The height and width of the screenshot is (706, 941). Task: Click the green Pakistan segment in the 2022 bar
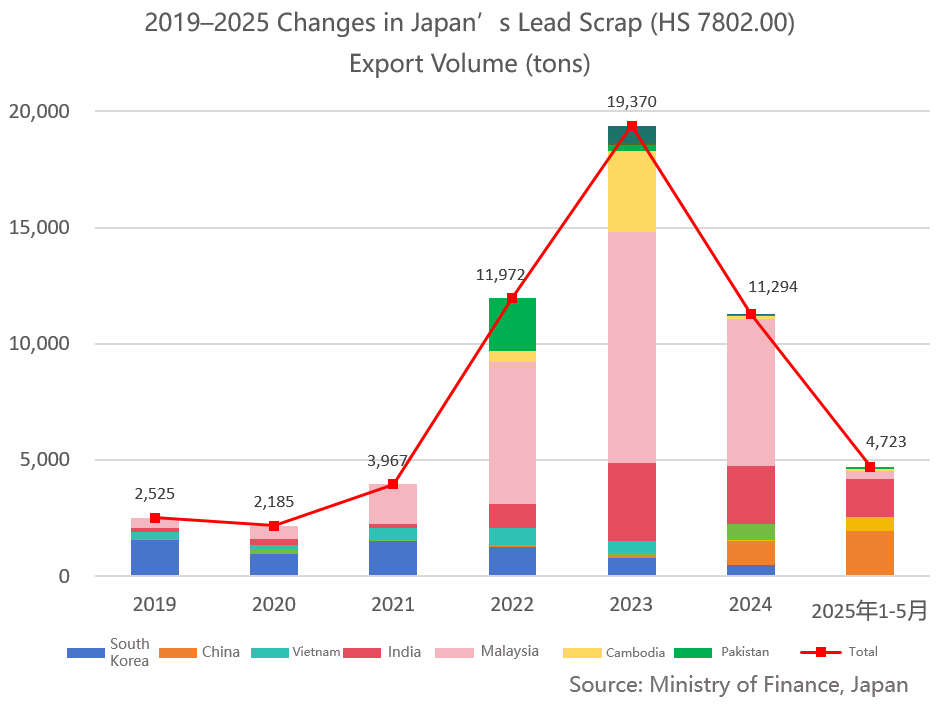pos(513,325)
